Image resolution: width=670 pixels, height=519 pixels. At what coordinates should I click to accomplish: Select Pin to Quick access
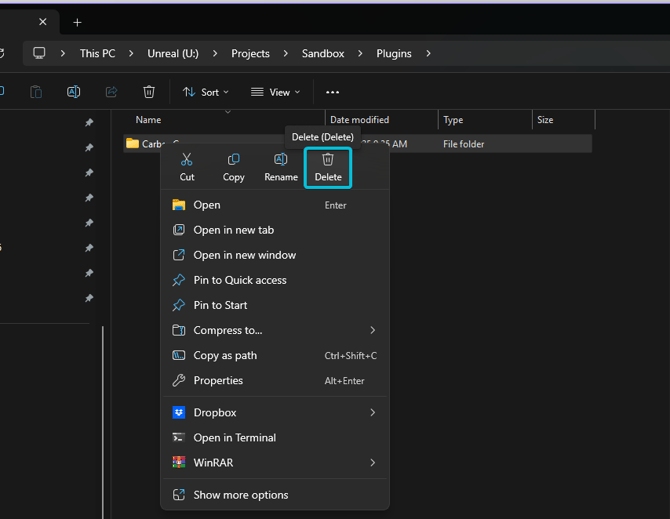click(275, 280)
